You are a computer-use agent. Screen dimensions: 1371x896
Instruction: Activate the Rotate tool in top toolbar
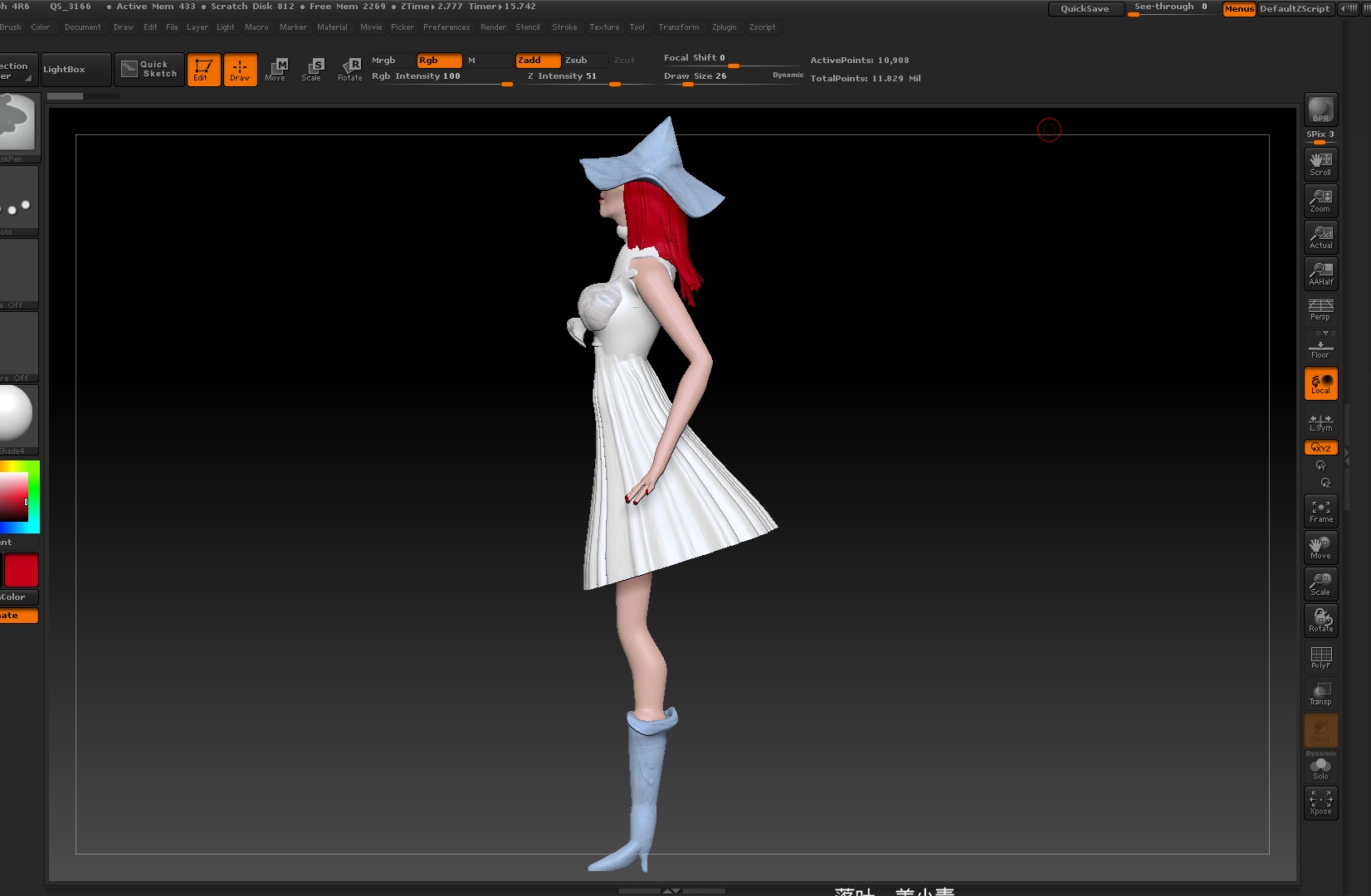(350, 69)
